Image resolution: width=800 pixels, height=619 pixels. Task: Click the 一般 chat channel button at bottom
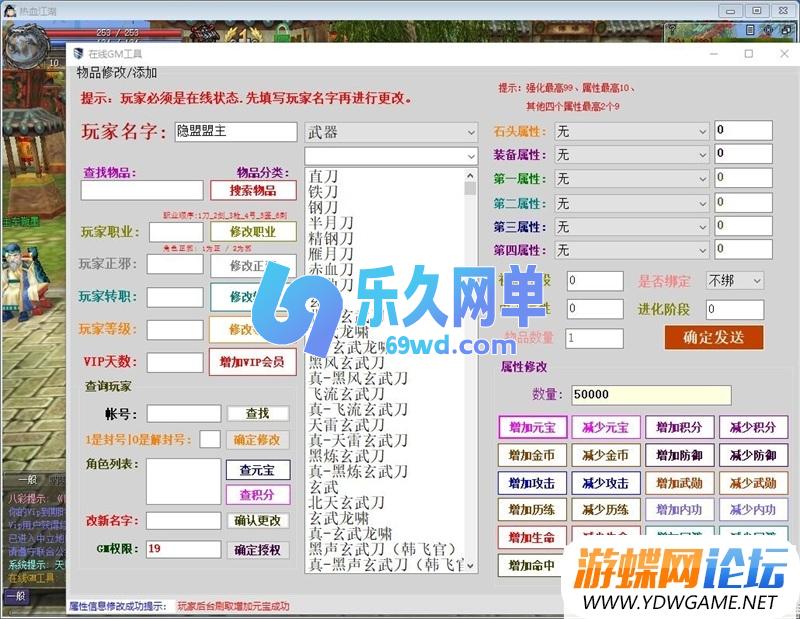(17, 596)
